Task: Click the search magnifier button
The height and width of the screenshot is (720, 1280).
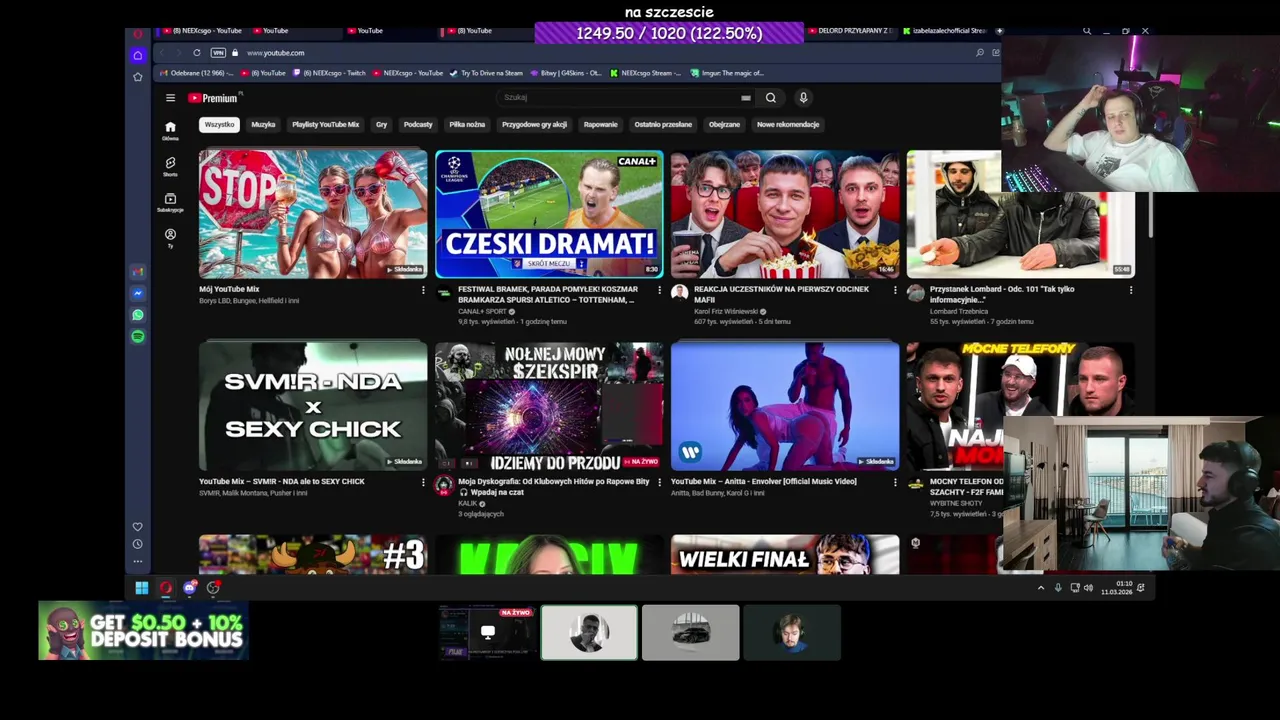Action: pos(770,98)
